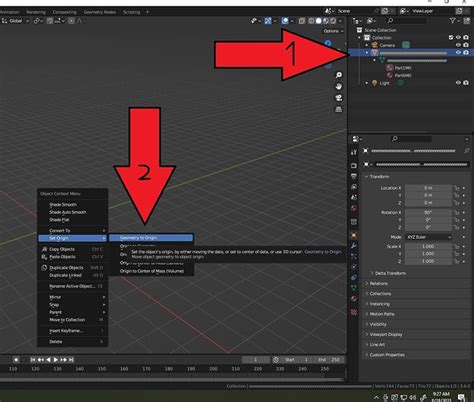Open the Scene properties tab icon
The height and width of the screenshot is (402, 474).
click(x=354, y=197)
